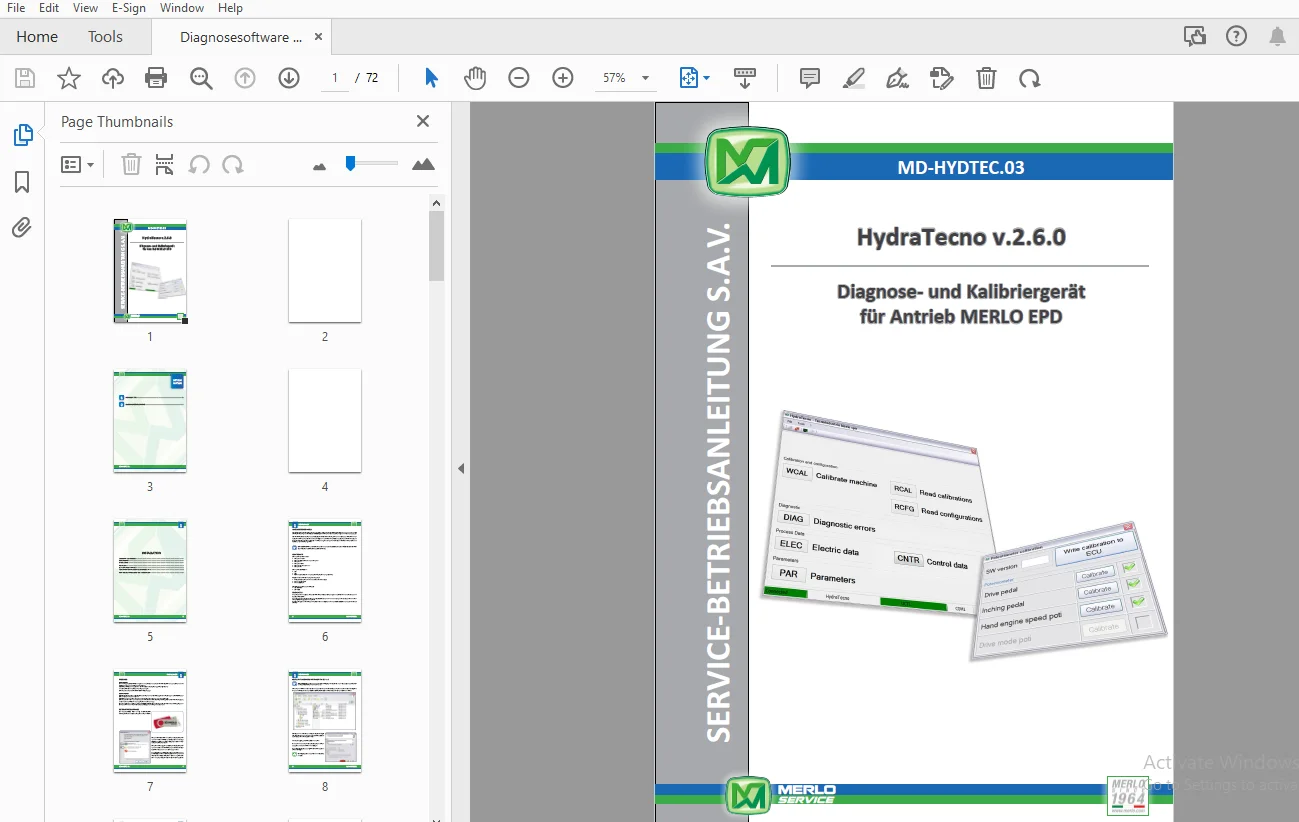
Task: Click the print pages icon in thumbnails panel
Action: (165, 164)
